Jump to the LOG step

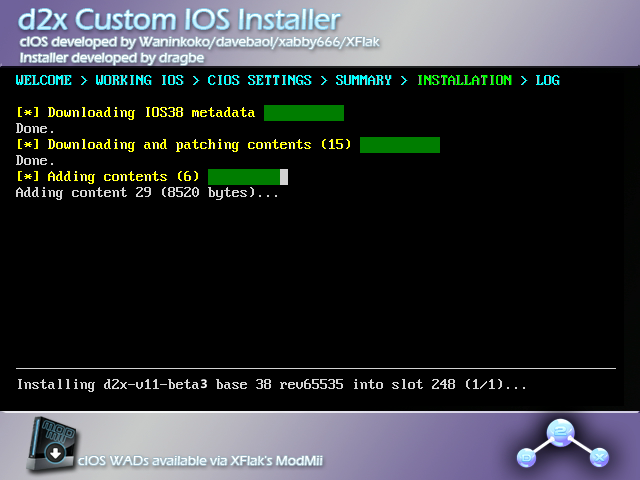pos(548,80)
